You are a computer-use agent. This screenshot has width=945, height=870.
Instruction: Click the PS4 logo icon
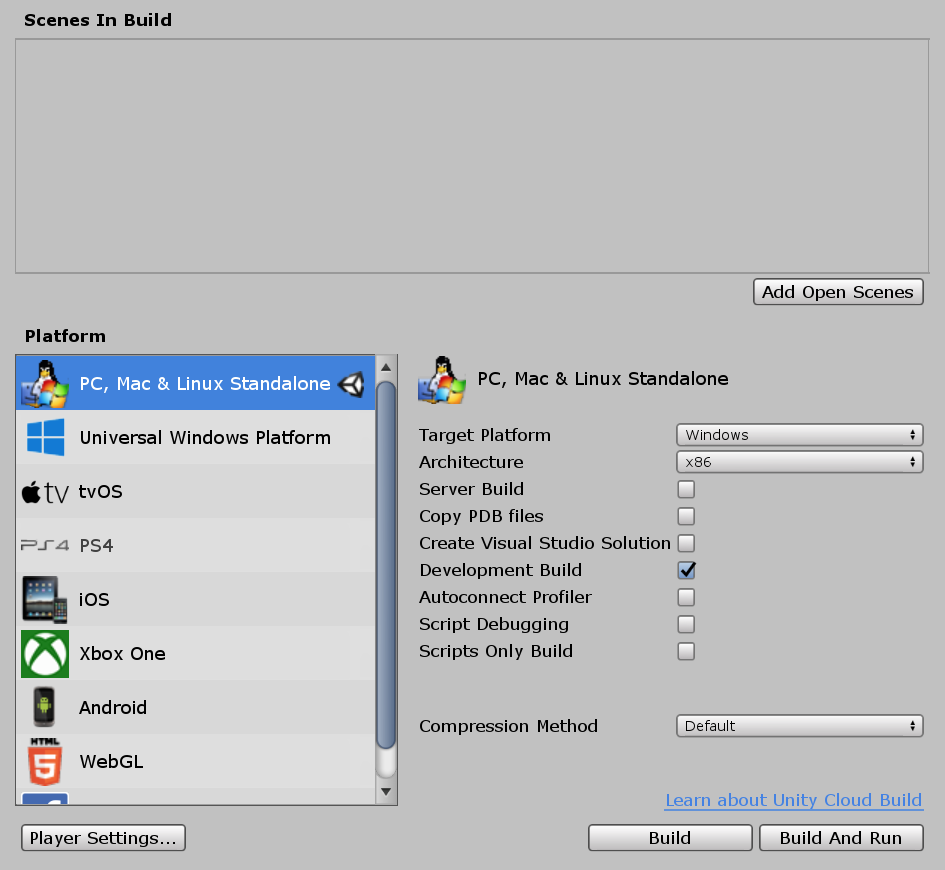pos(45,546)
